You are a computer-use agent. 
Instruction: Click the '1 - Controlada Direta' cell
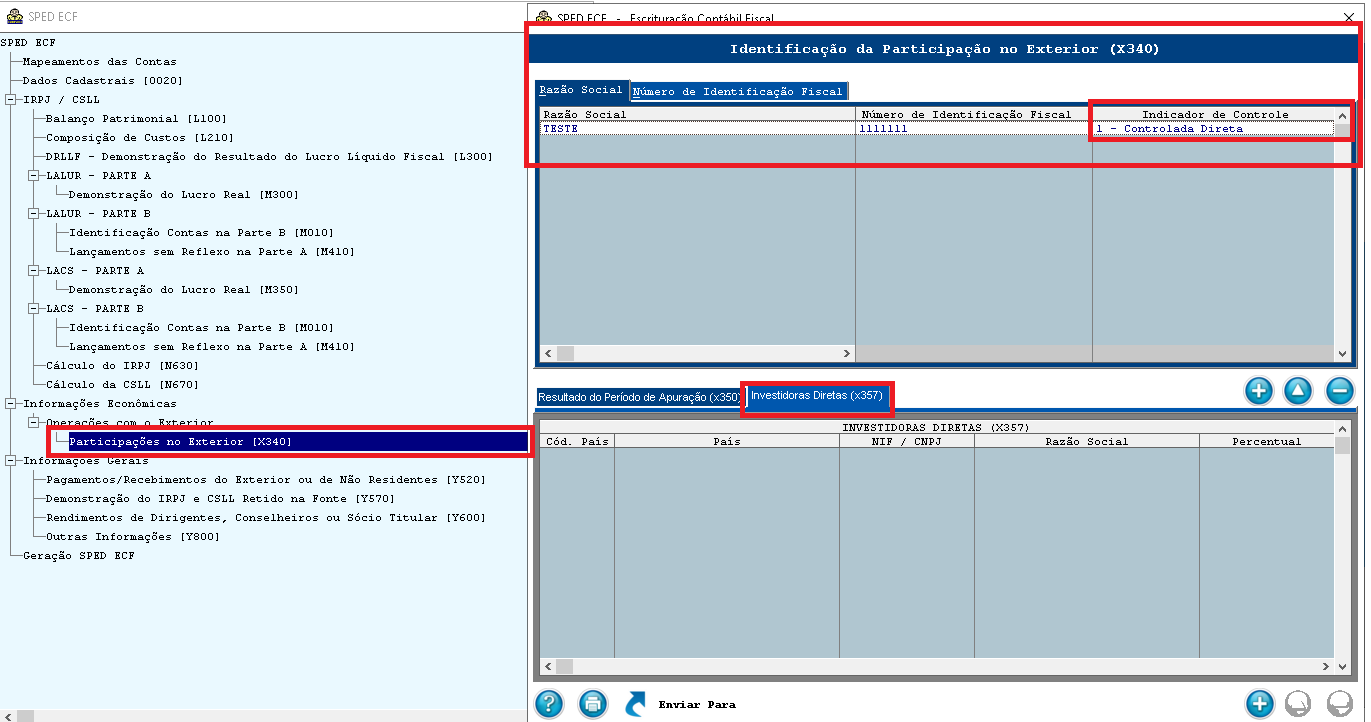pyautogui.click(x=1213, y=128)
